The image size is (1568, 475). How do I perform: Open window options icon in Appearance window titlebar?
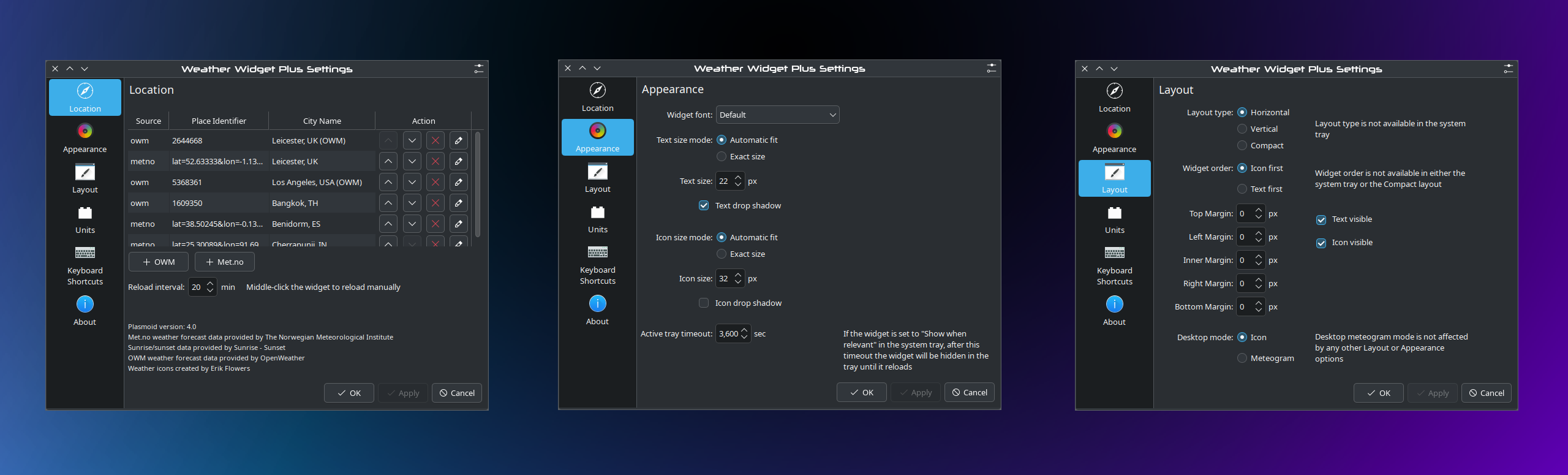point(991,69)
